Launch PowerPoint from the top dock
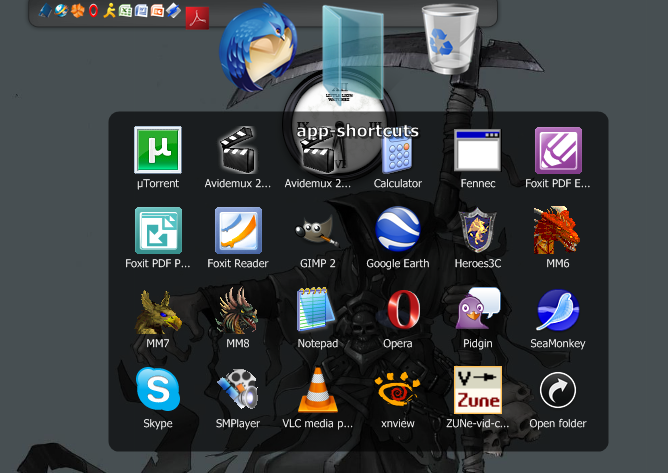 coord(157,11)
